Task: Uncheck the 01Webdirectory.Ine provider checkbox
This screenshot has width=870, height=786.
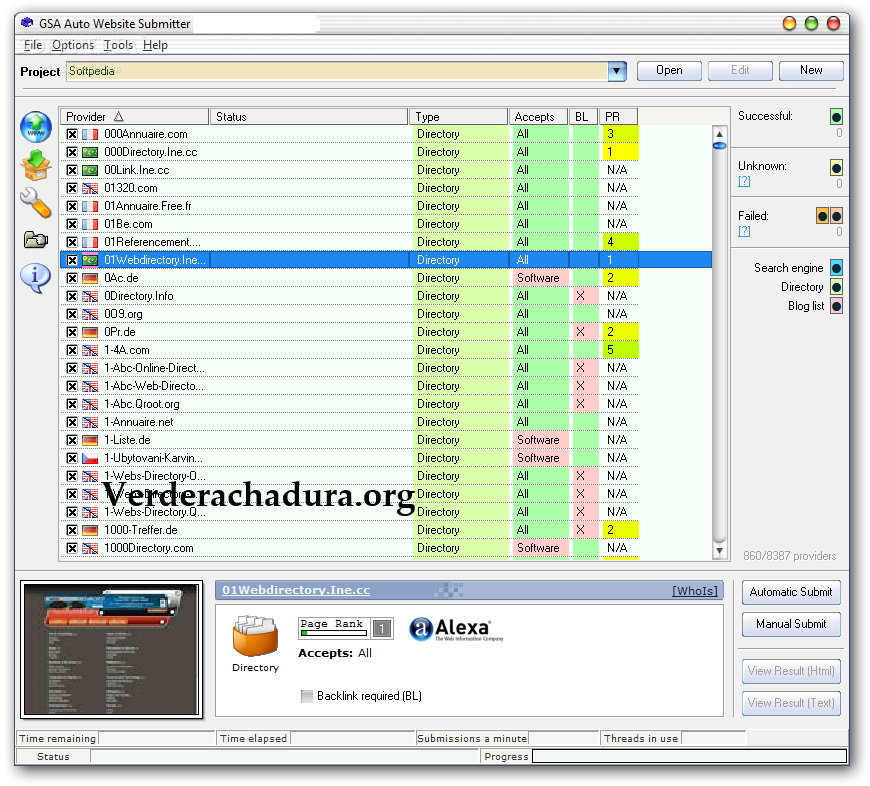Action: 72,260
